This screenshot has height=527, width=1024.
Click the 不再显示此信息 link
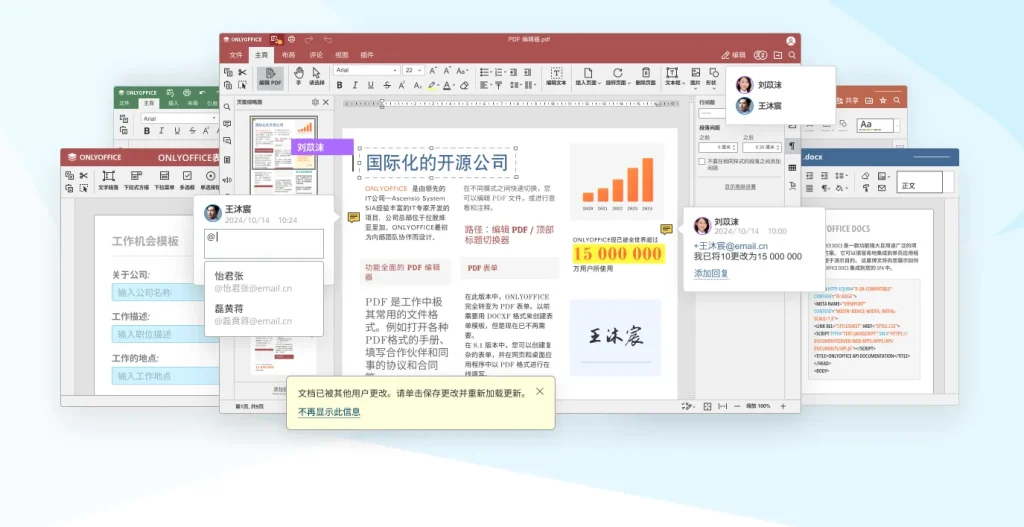329,412
